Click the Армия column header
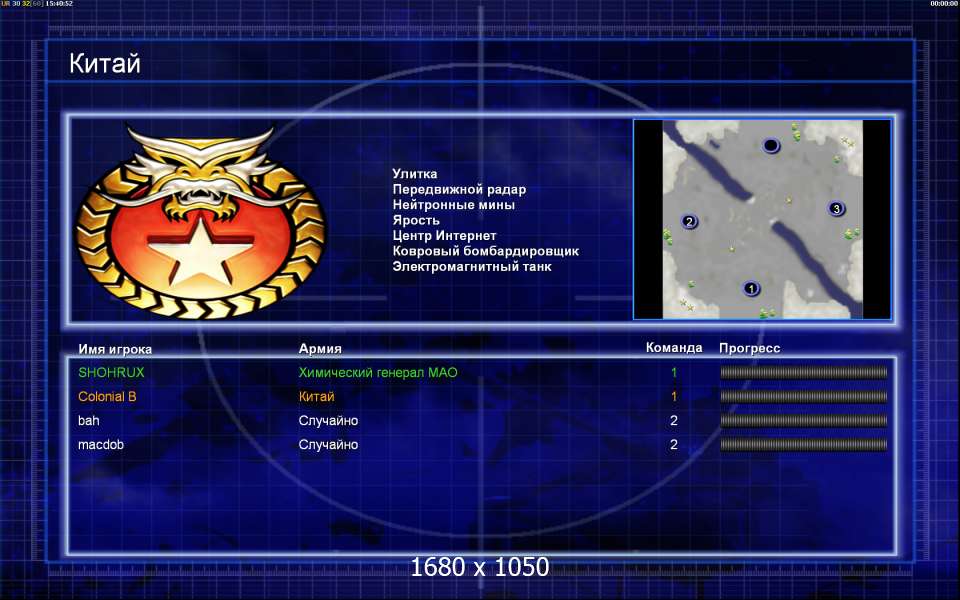This screenshot has height=600, width=960. pyautogui.click(x=320, y=348)
